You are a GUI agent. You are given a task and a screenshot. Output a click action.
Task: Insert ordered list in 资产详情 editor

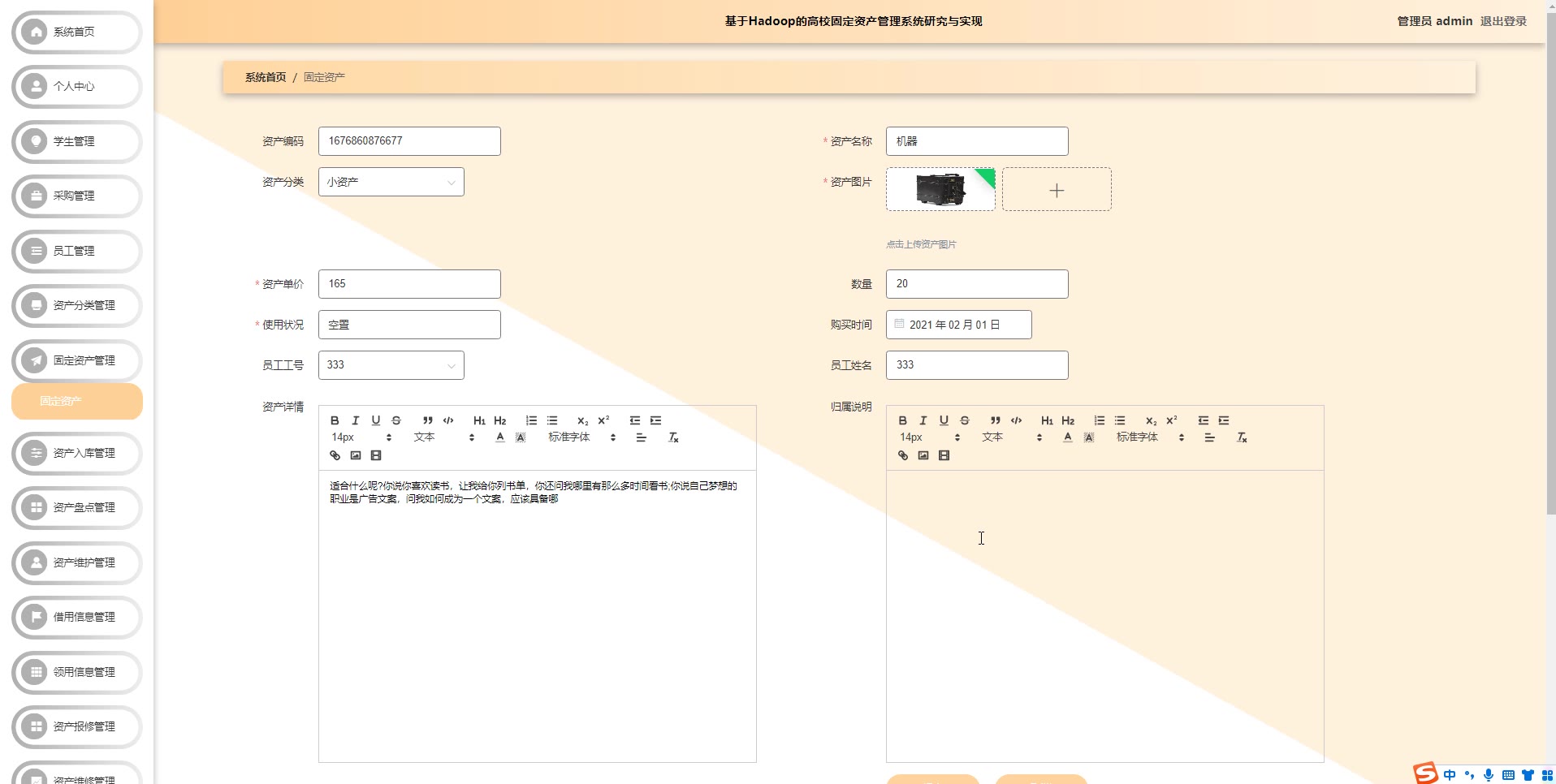pos(531,420)
